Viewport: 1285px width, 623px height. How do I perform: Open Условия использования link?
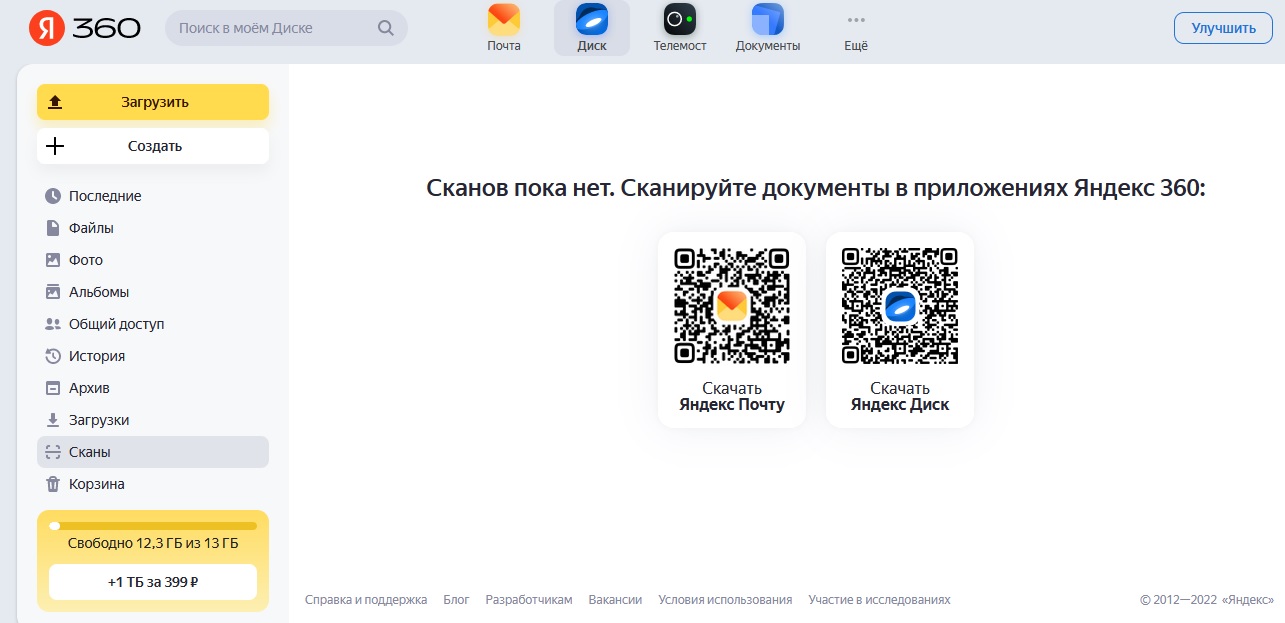725,600
